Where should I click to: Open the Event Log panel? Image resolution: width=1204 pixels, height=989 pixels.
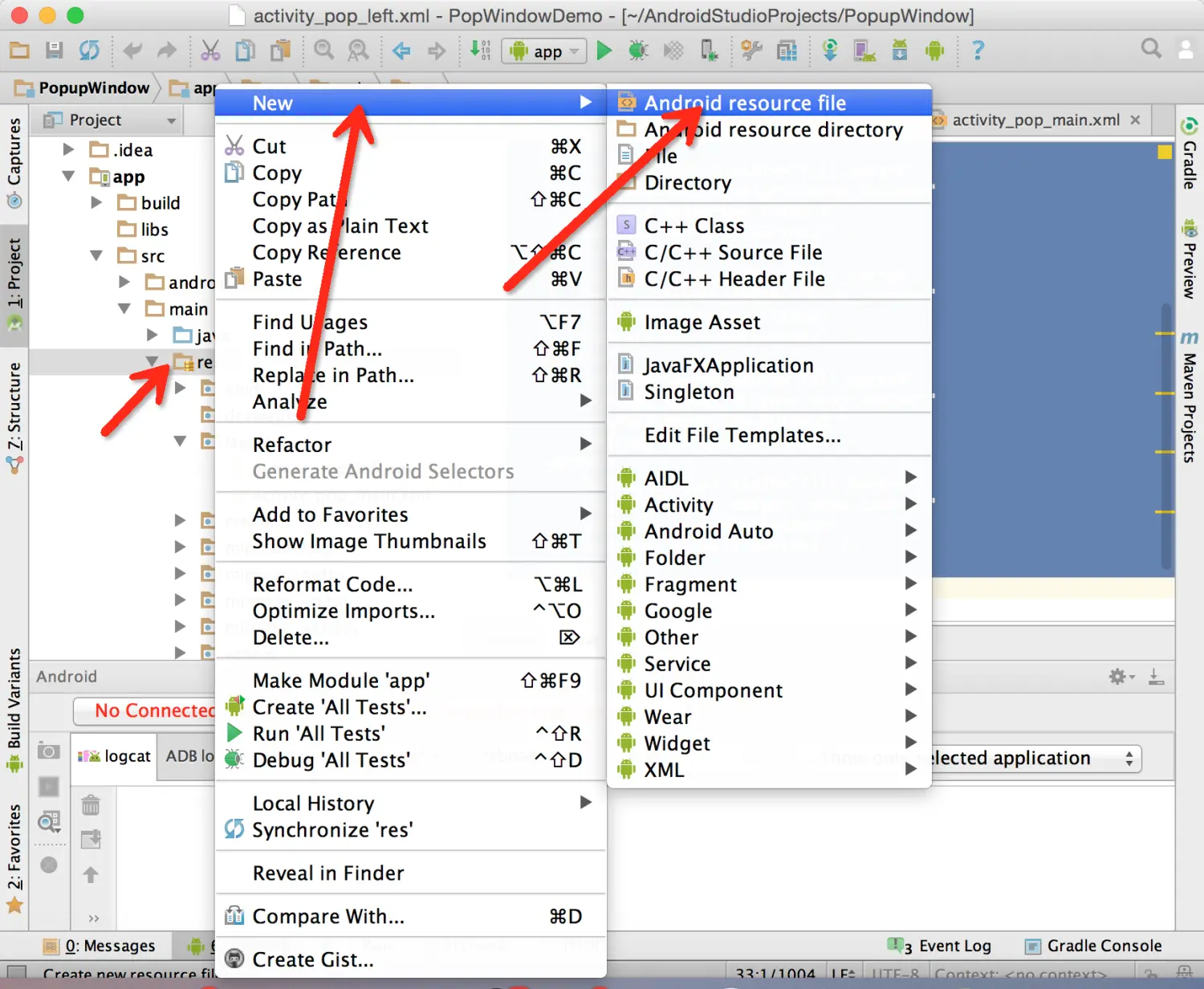941,946
